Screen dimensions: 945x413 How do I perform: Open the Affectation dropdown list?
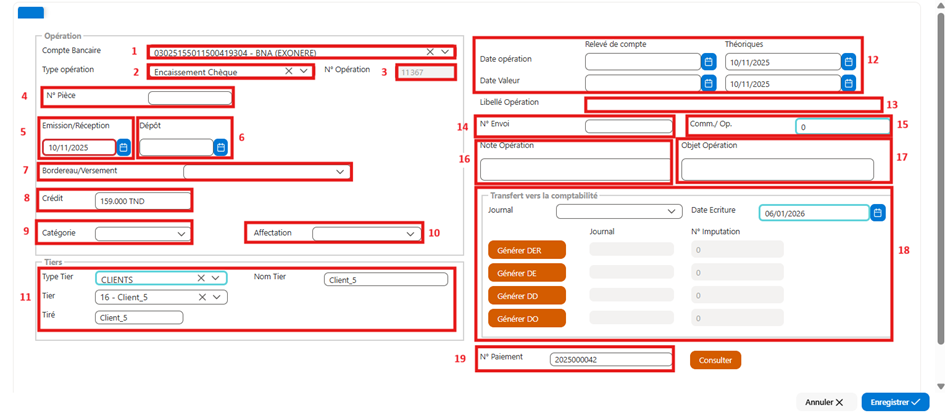tap(411, 233)
